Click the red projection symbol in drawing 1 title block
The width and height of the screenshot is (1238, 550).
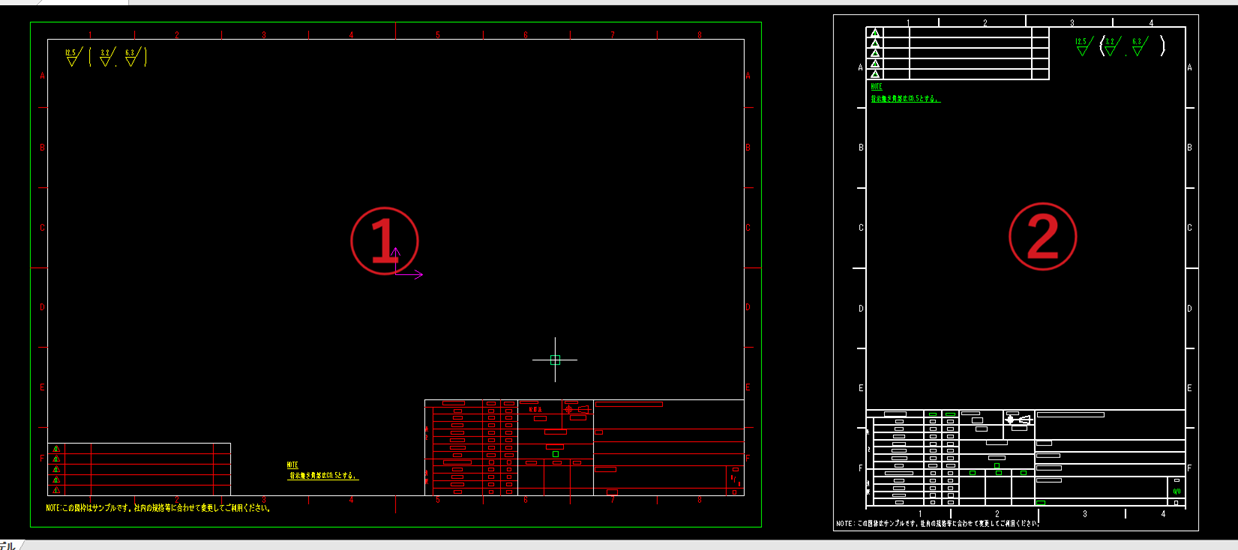pyautogui.click(x=576, y=409)
